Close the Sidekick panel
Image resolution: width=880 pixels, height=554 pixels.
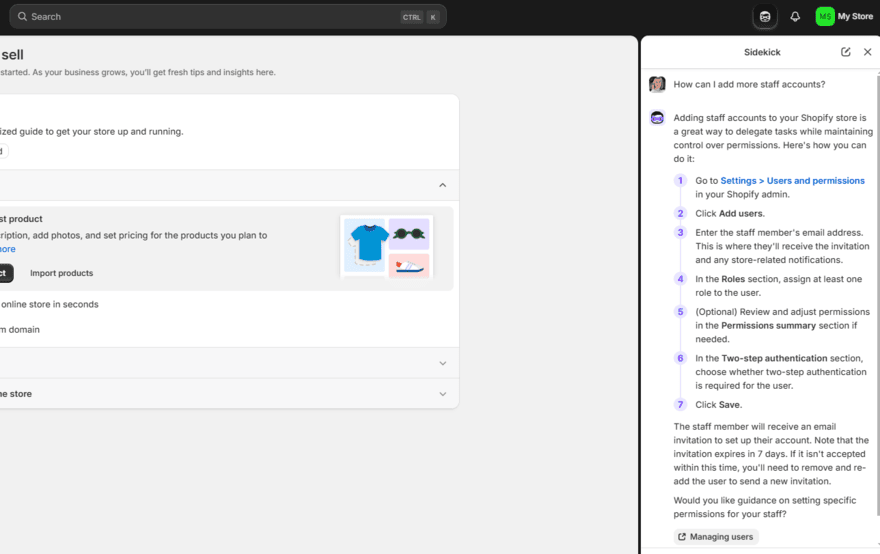(x=867, y=52)
